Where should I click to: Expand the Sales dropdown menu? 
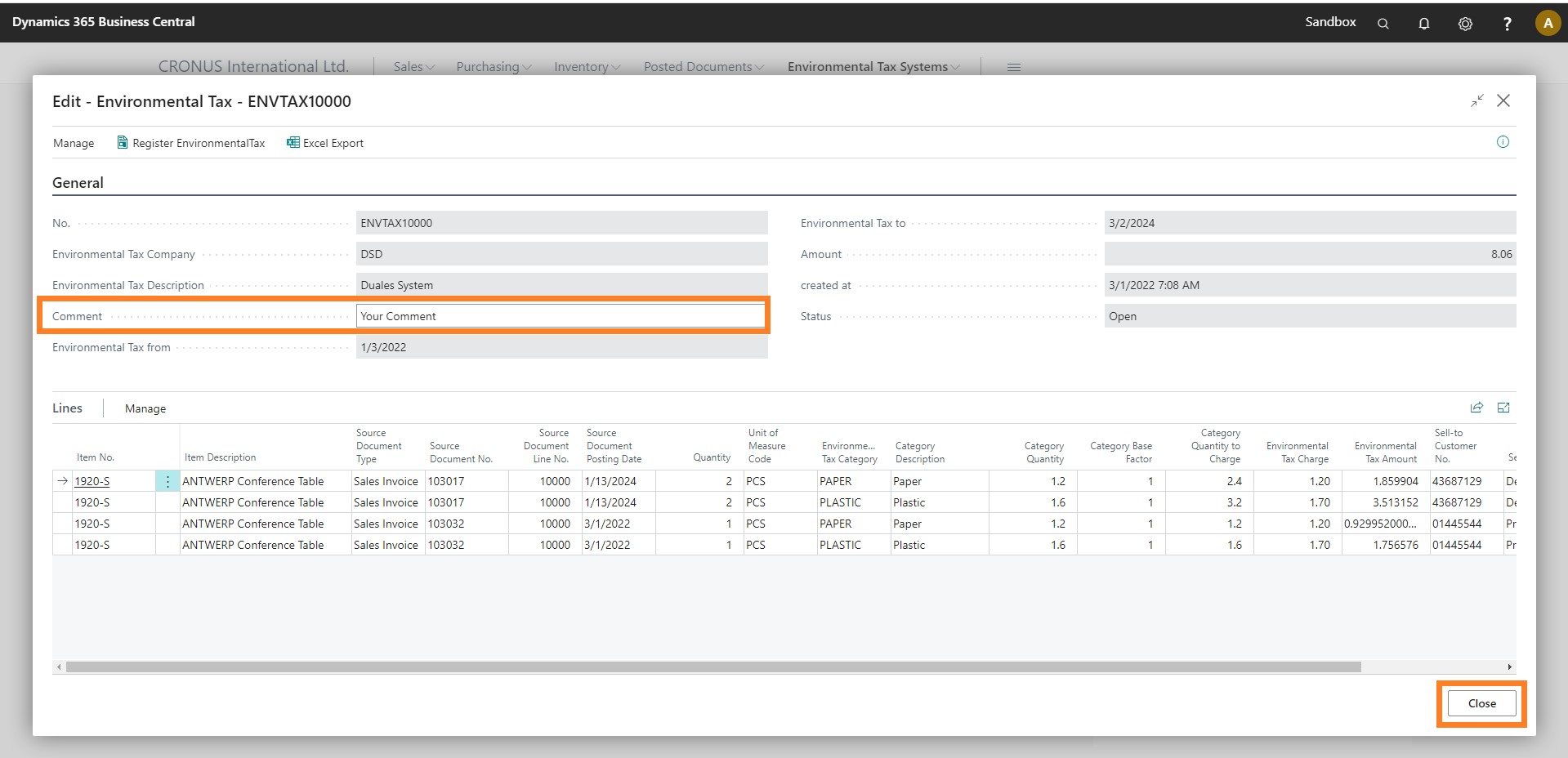(x=413, y=67)
